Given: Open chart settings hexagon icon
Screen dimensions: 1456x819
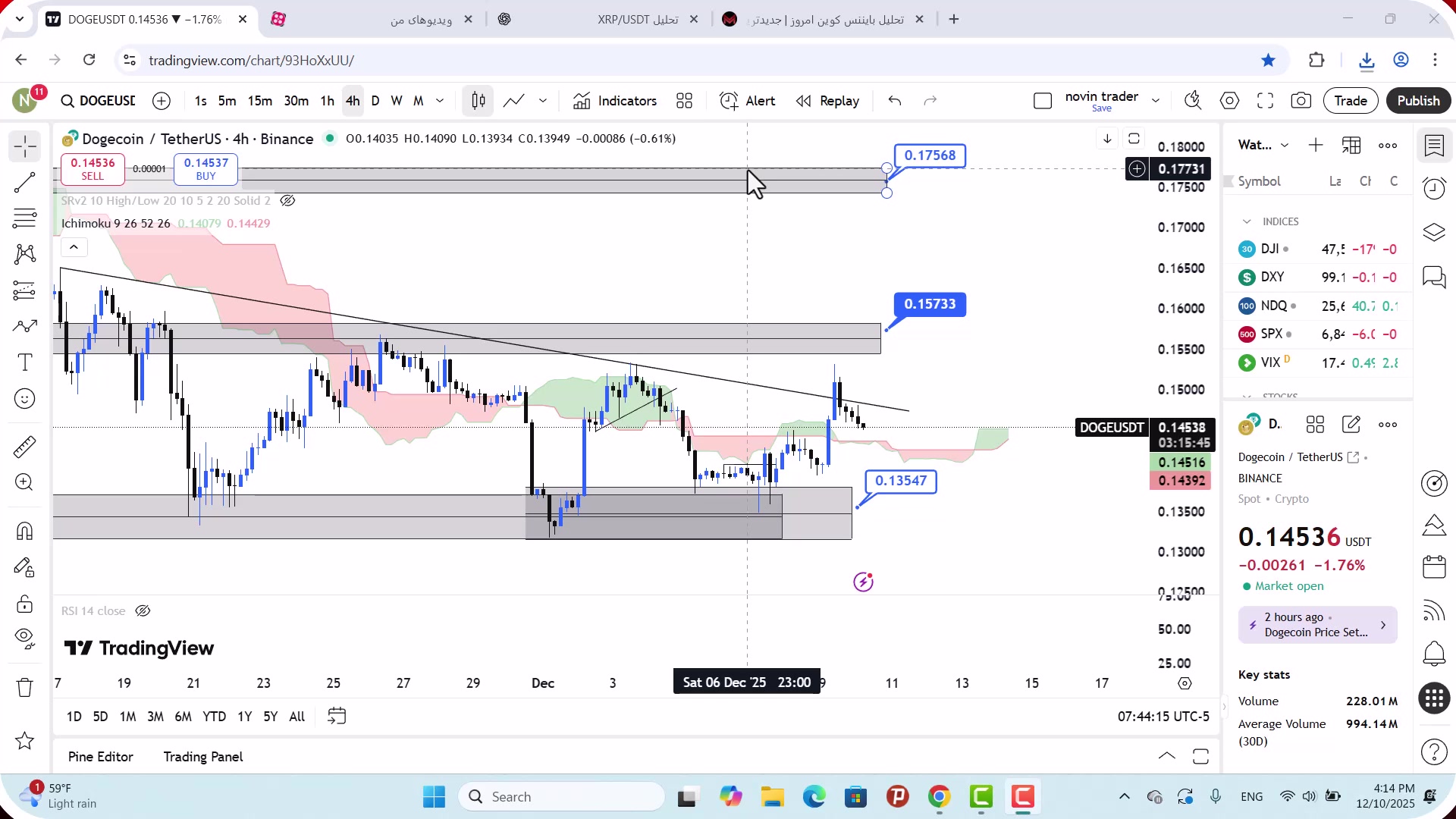Looking at the screenshot, I should (x=1229, y=101).
